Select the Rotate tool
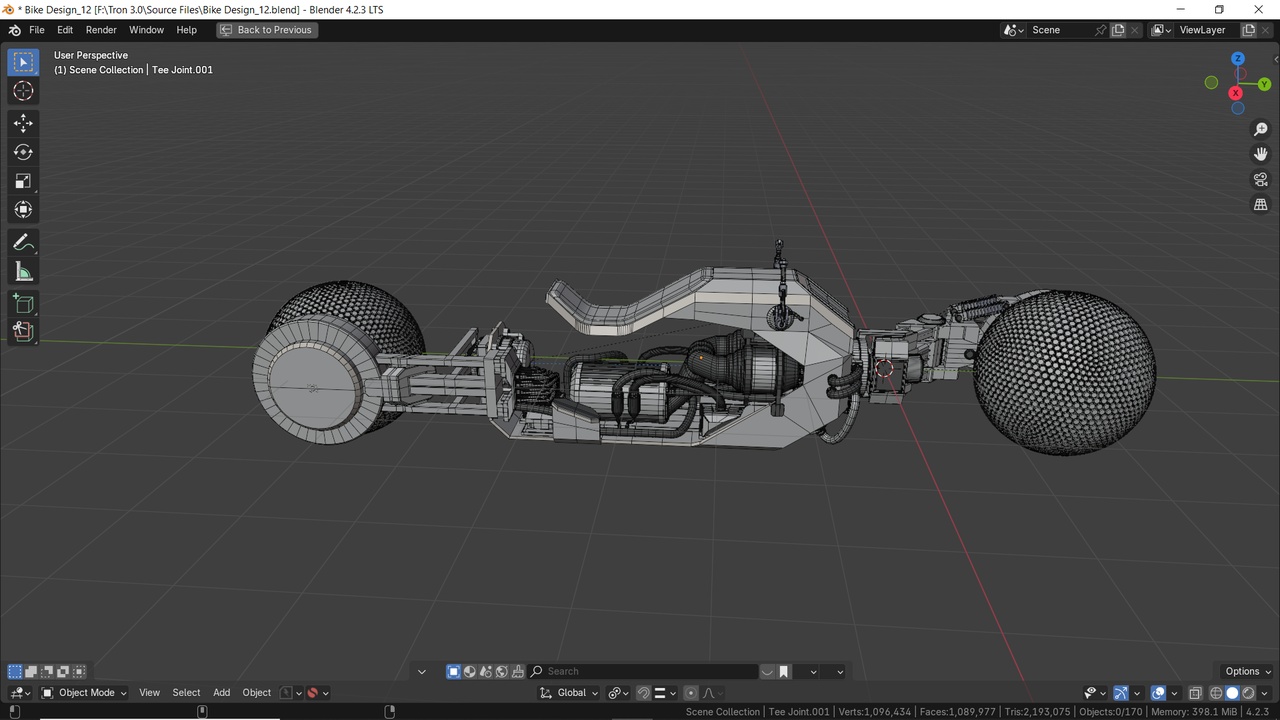Screen dimensions: 1280x720 tap(23, 152)
